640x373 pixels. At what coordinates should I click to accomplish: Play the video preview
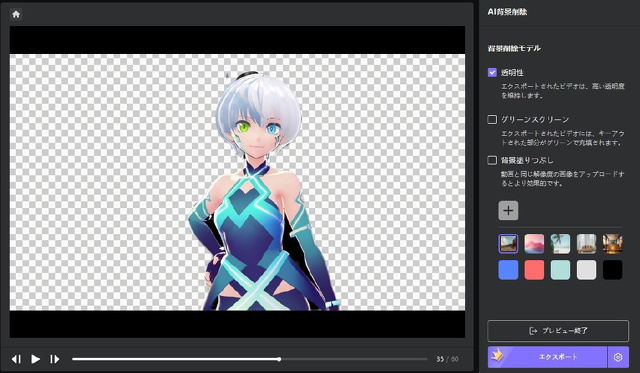coord(36,359)
